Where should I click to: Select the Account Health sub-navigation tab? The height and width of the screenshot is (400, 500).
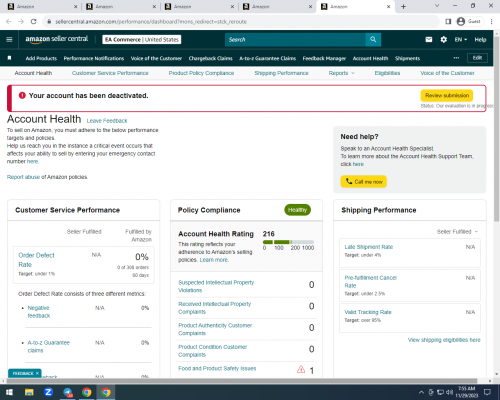click(x=33, y=73)
